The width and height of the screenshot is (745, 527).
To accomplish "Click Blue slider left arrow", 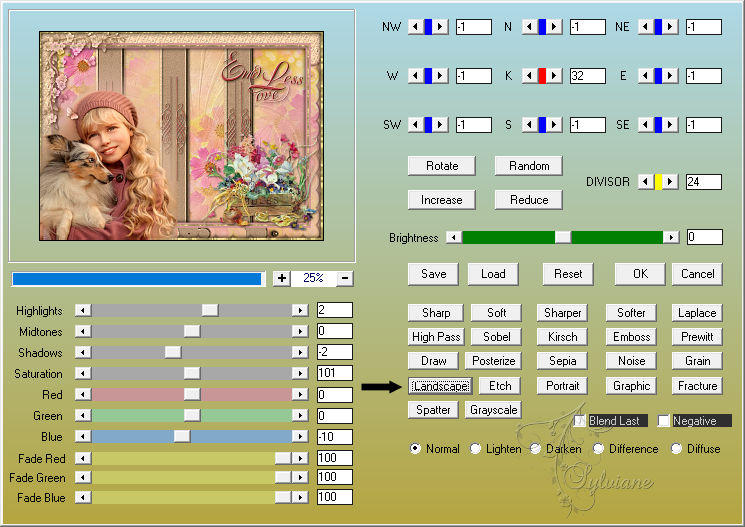I will tap(83, 436).
